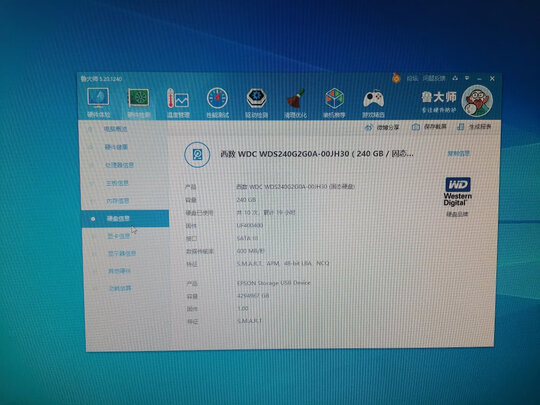Minimize the 鲁大师 window
The width and height of the screenshot is (540, 405).
tap(479, 79)
